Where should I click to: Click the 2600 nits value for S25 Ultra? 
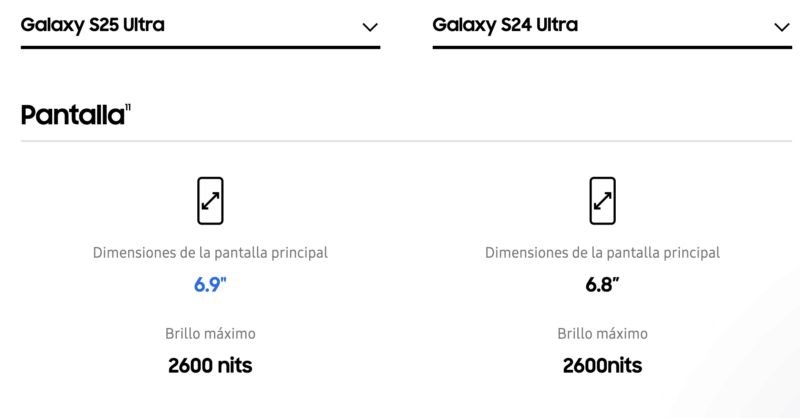coord(210,365)
